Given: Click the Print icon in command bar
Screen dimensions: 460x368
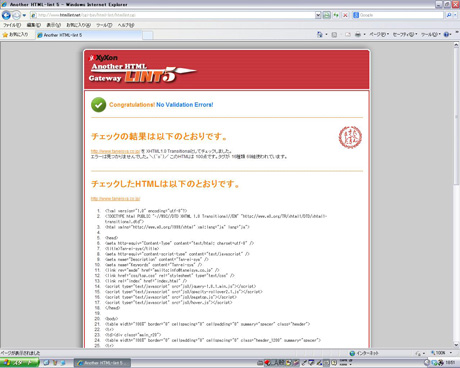Looking at the screenshot, I should [358, 34].
